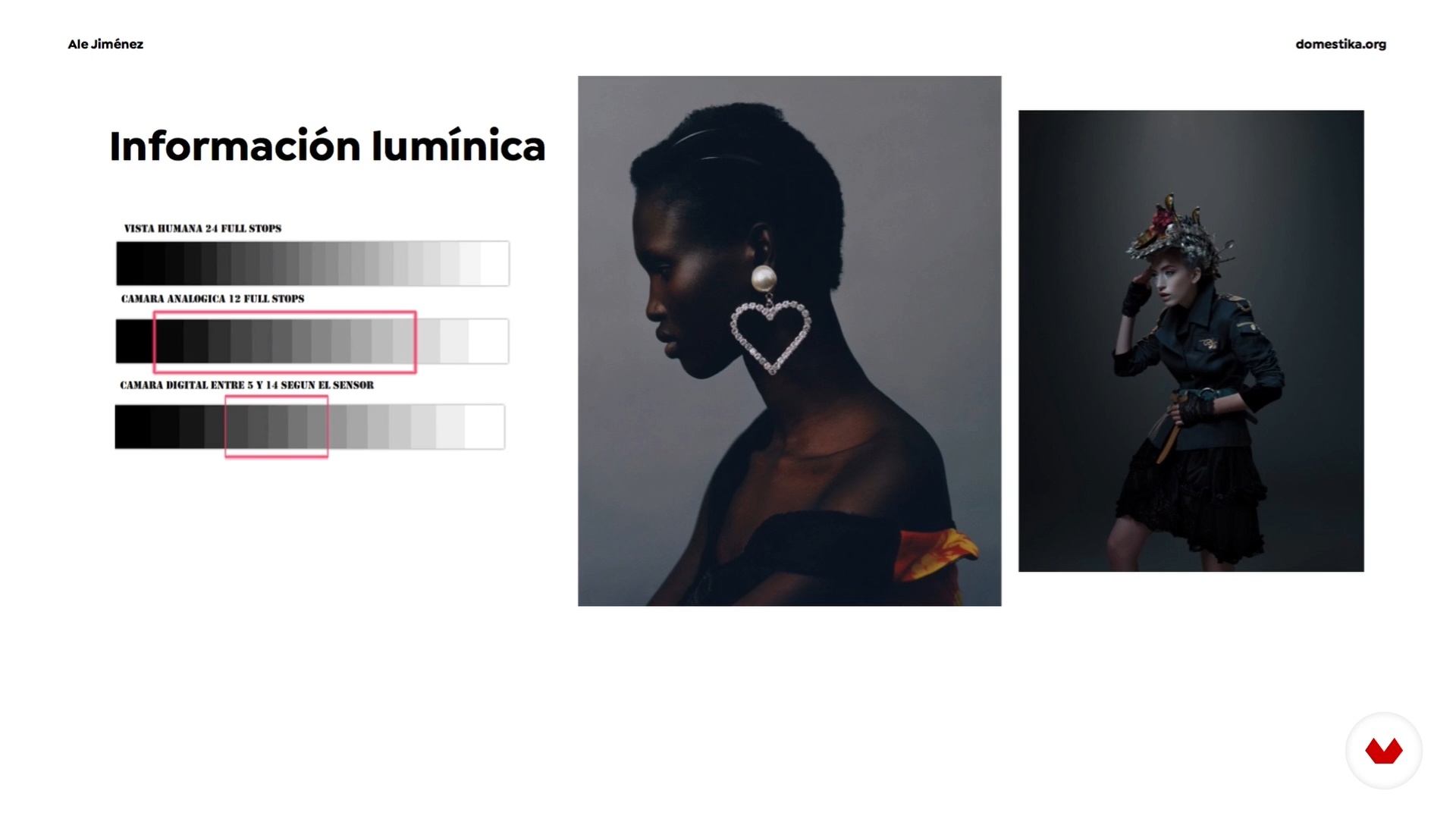The width and height of the screenshot is (1456, 819).
Task: Click the red Domestika logo badge
Action: click(1384, 751)
